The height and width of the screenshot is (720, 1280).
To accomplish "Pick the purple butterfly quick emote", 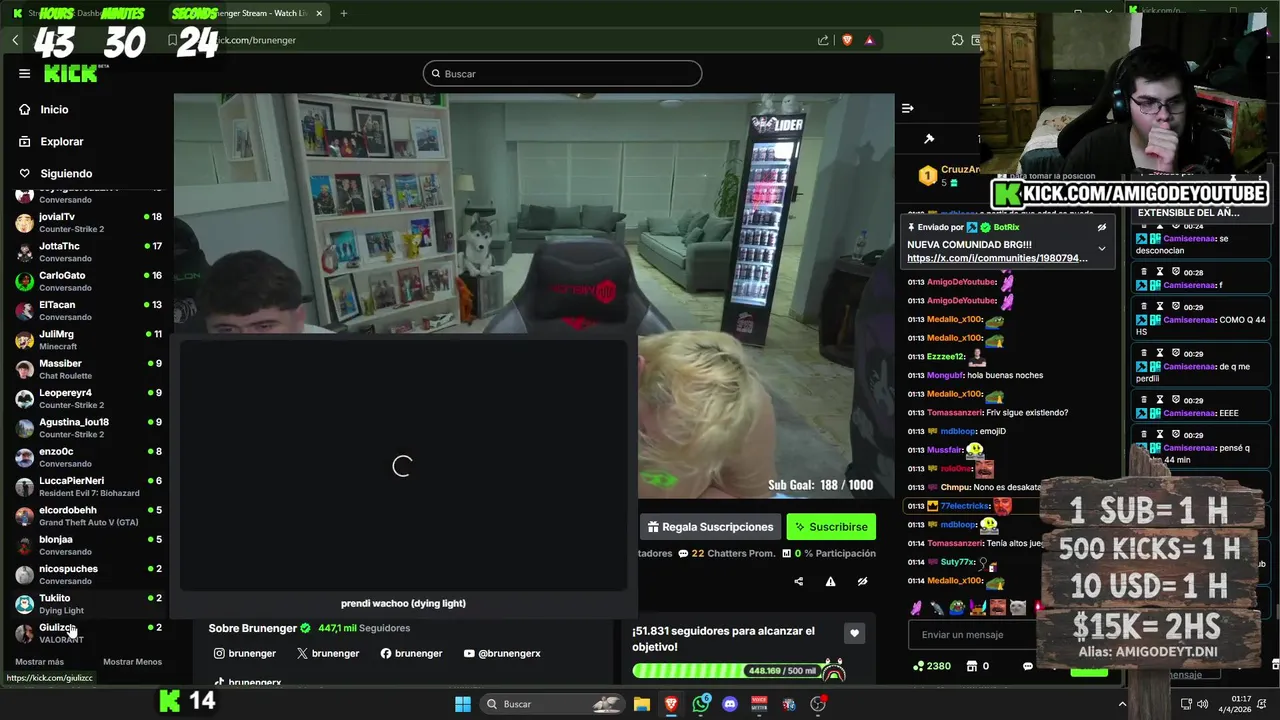I will tap(917, 607).
